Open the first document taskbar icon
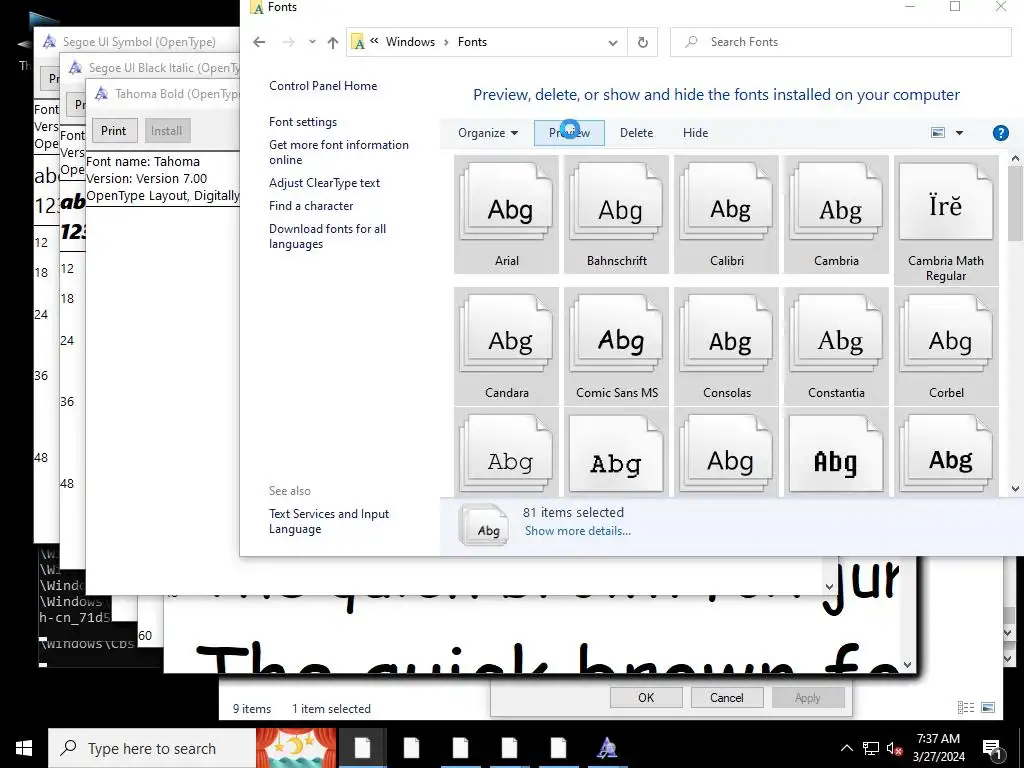 [362, 748]
